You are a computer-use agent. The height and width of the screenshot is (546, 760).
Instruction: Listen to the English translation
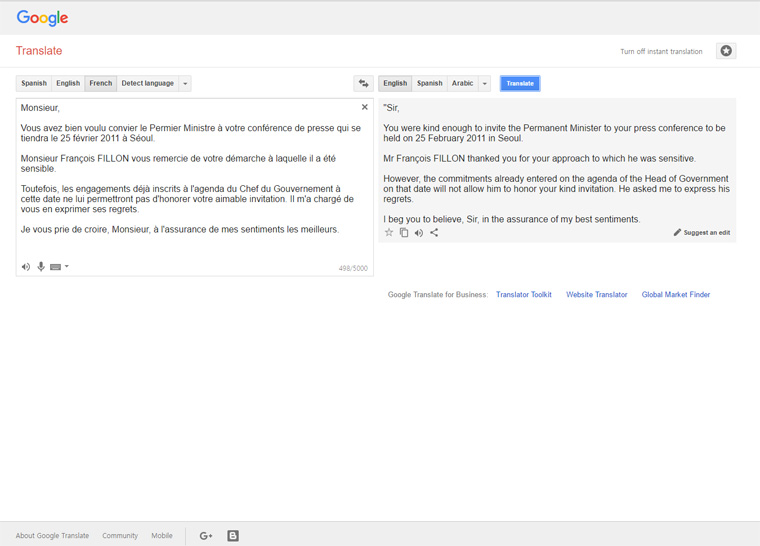tap(419, 233)
